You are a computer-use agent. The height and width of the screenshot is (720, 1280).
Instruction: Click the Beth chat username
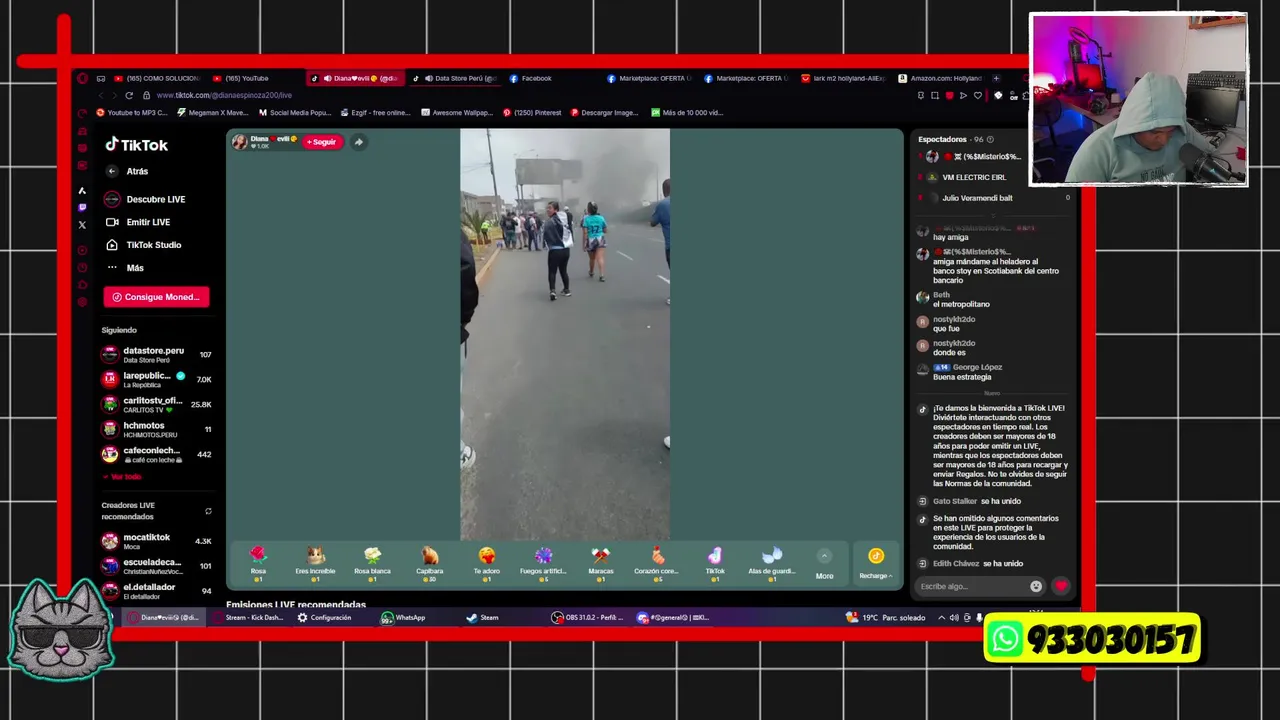tap(941, 295)
